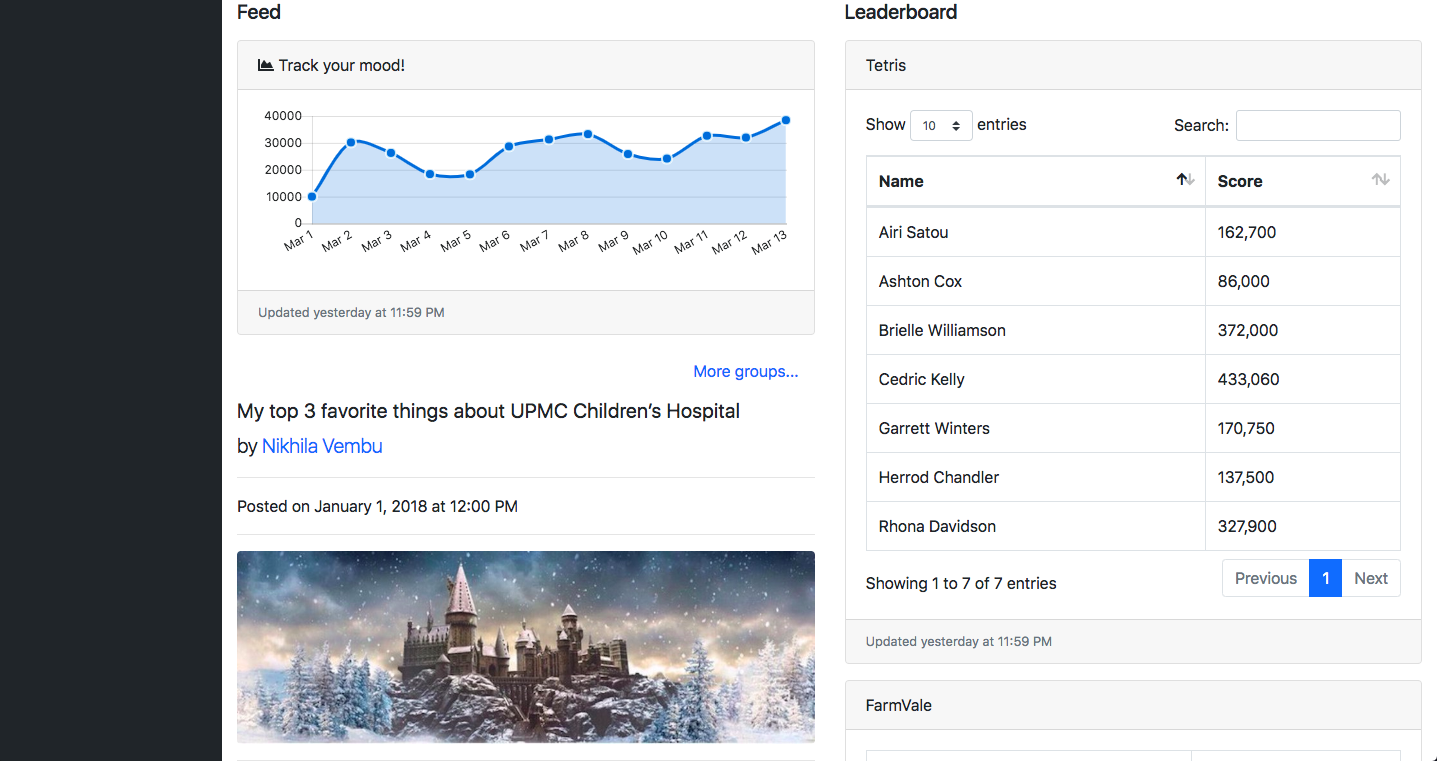Focus the leaderboard Search field

[x=1318, y=125]
